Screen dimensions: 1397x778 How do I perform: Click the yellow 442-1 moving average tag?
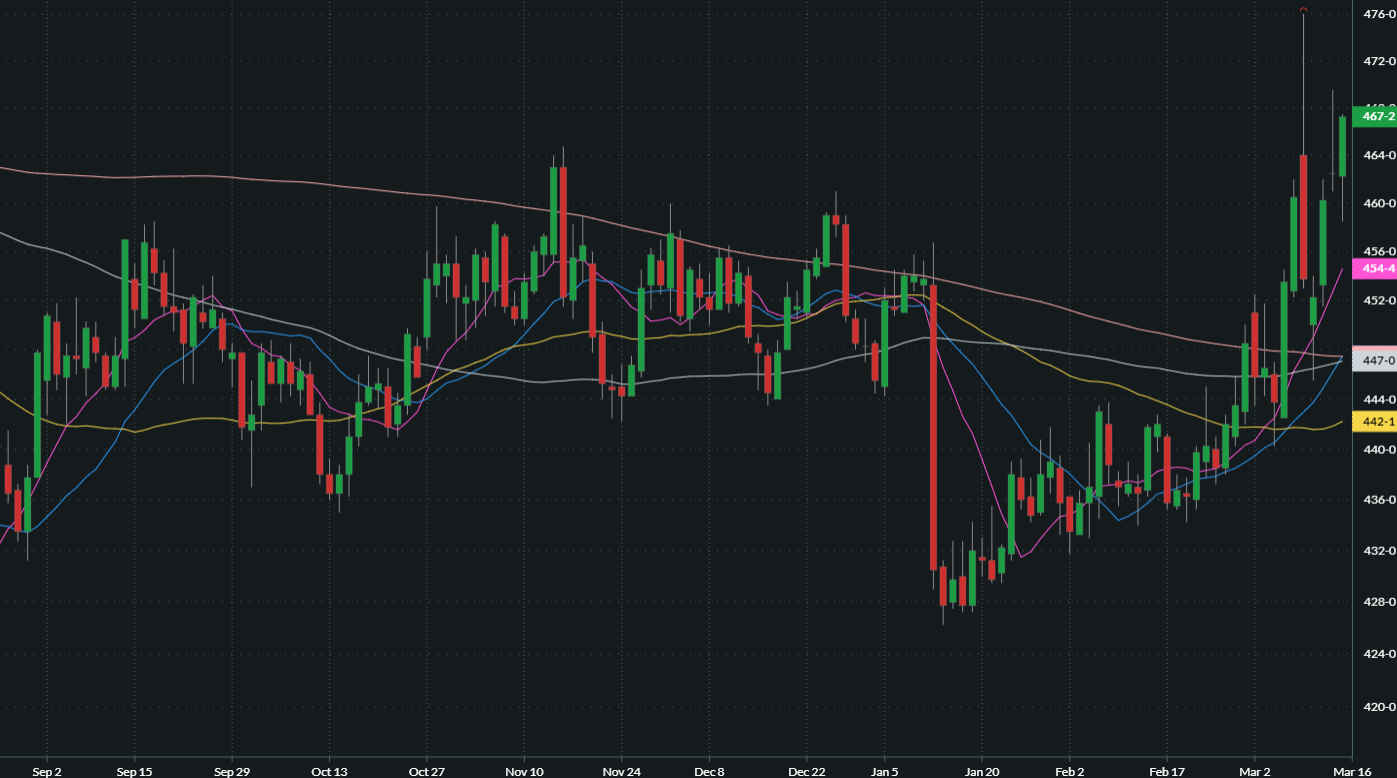[x=1374, y=422]
